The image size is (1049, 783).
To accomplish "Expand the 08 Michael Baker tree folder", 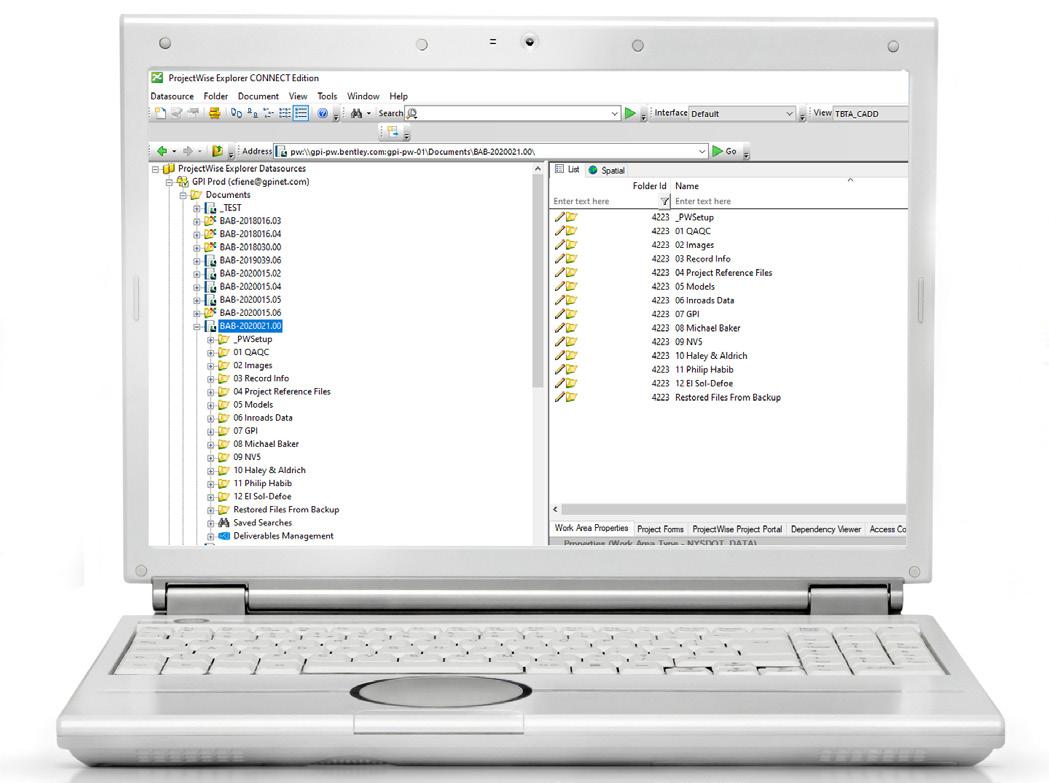I will pos(211,444).
